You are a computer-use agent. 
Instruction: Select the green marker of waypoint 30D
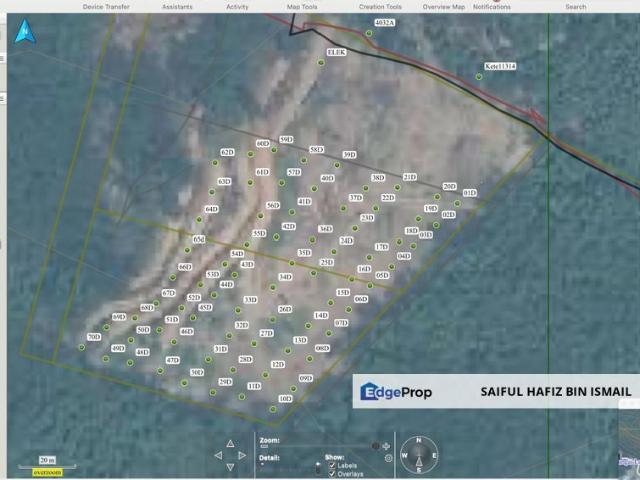184,383
